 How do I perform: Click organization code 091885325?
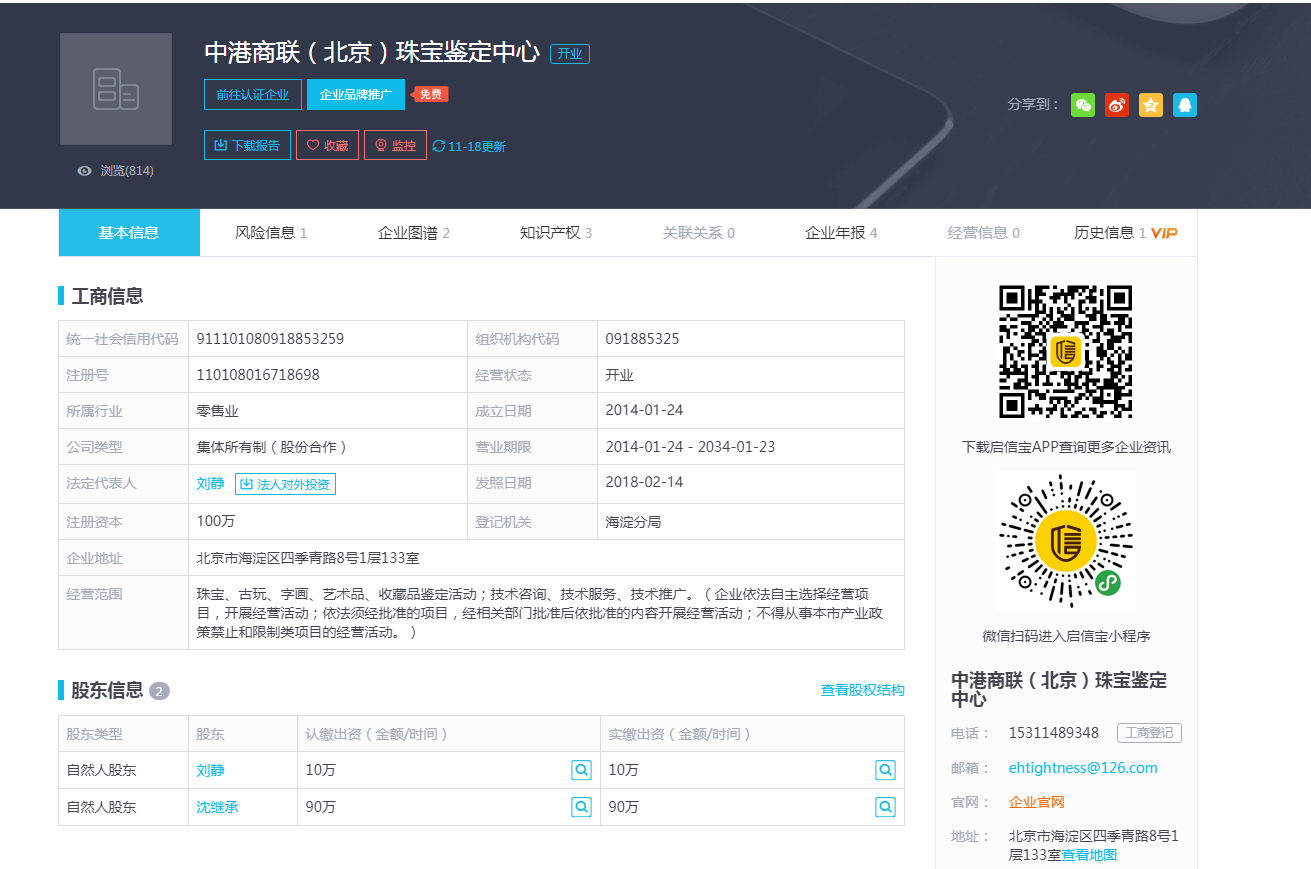click(x=642, y=339)
